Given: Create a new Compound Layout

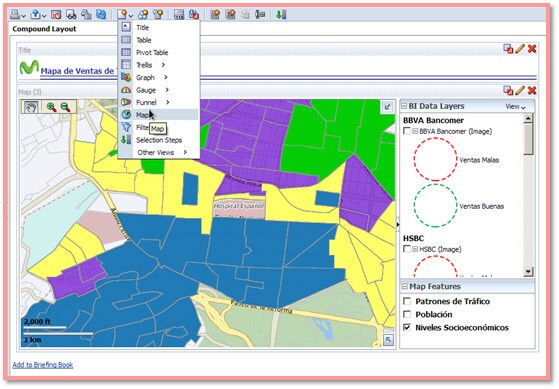Looking at the screenshot, I should (215, 15).
